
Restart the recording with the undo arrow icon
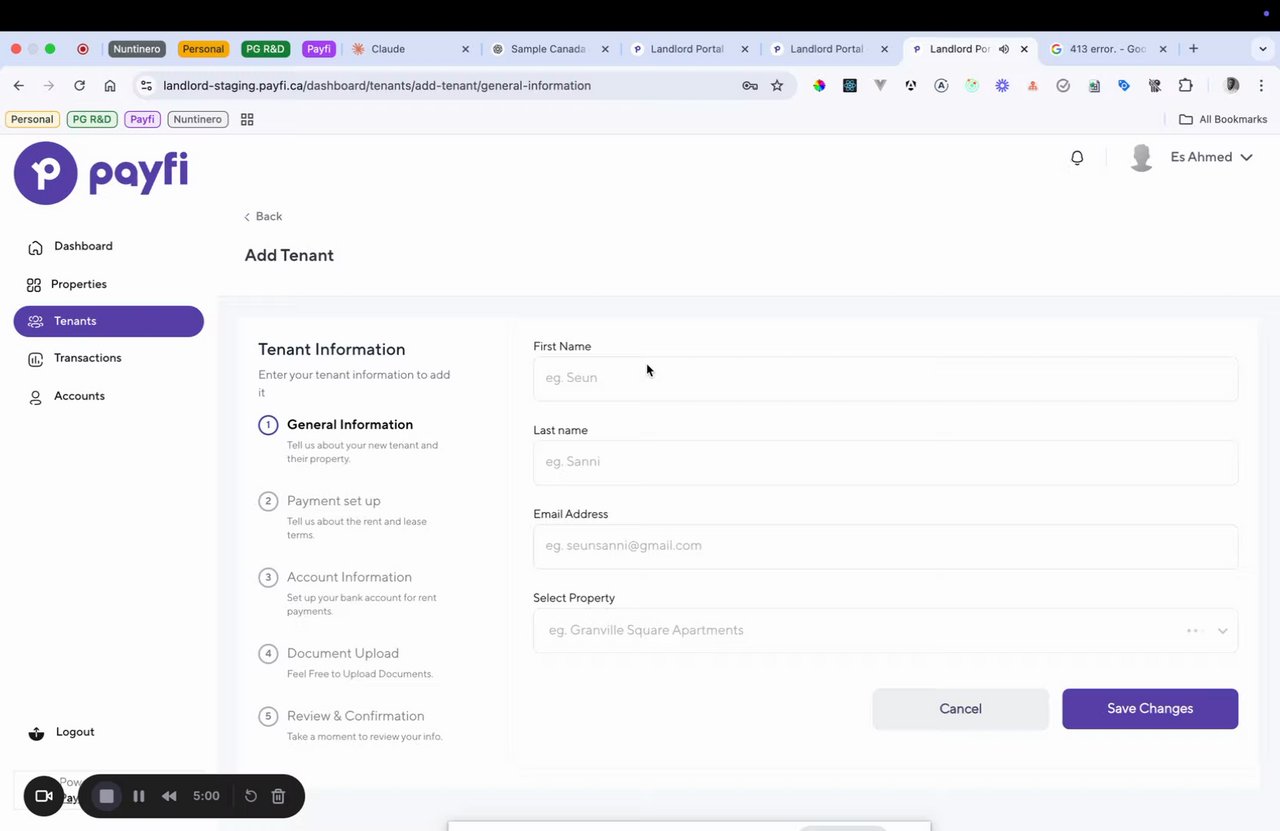(251, 796)
